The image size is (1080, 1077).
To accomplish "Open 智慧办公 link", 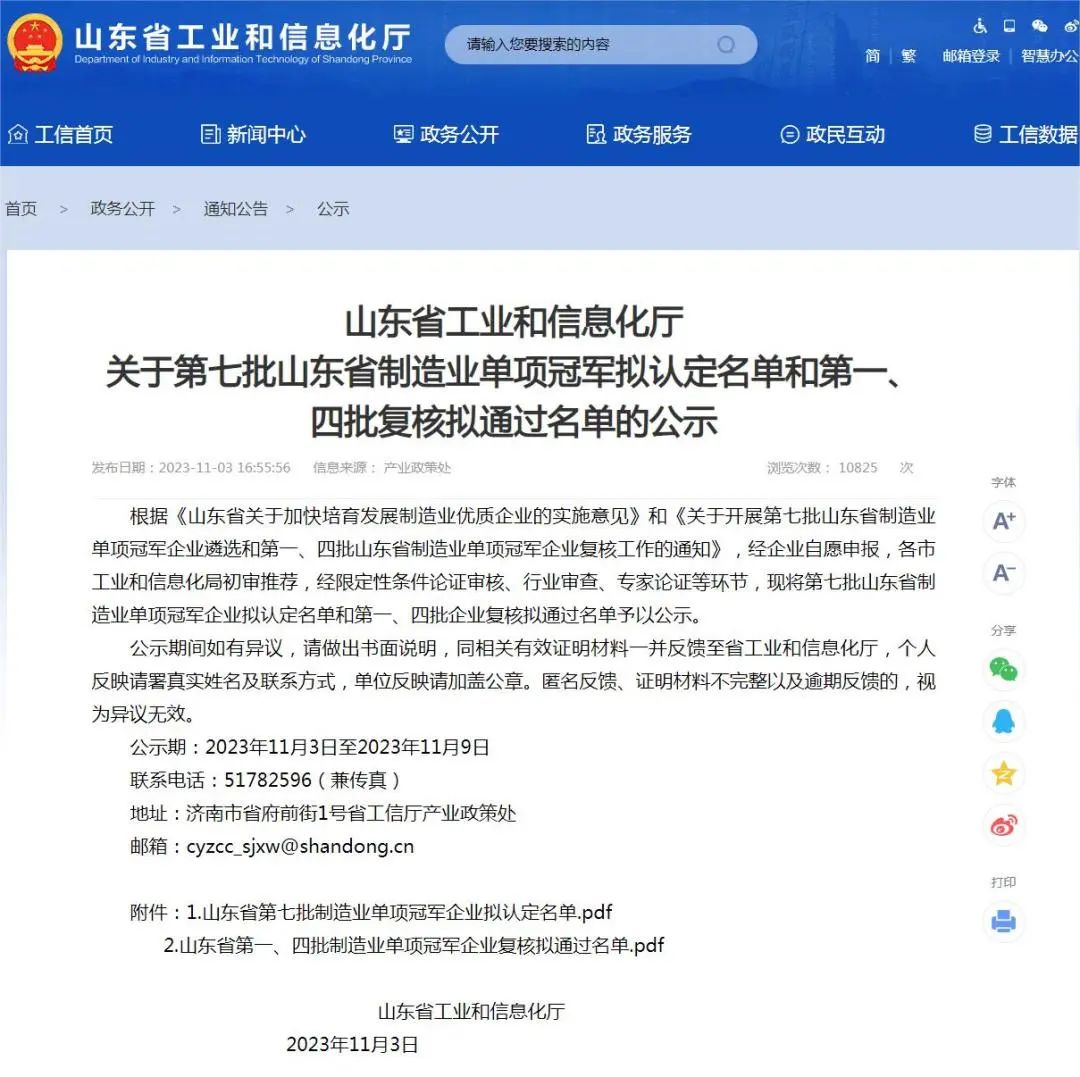I will [1050, 56].
